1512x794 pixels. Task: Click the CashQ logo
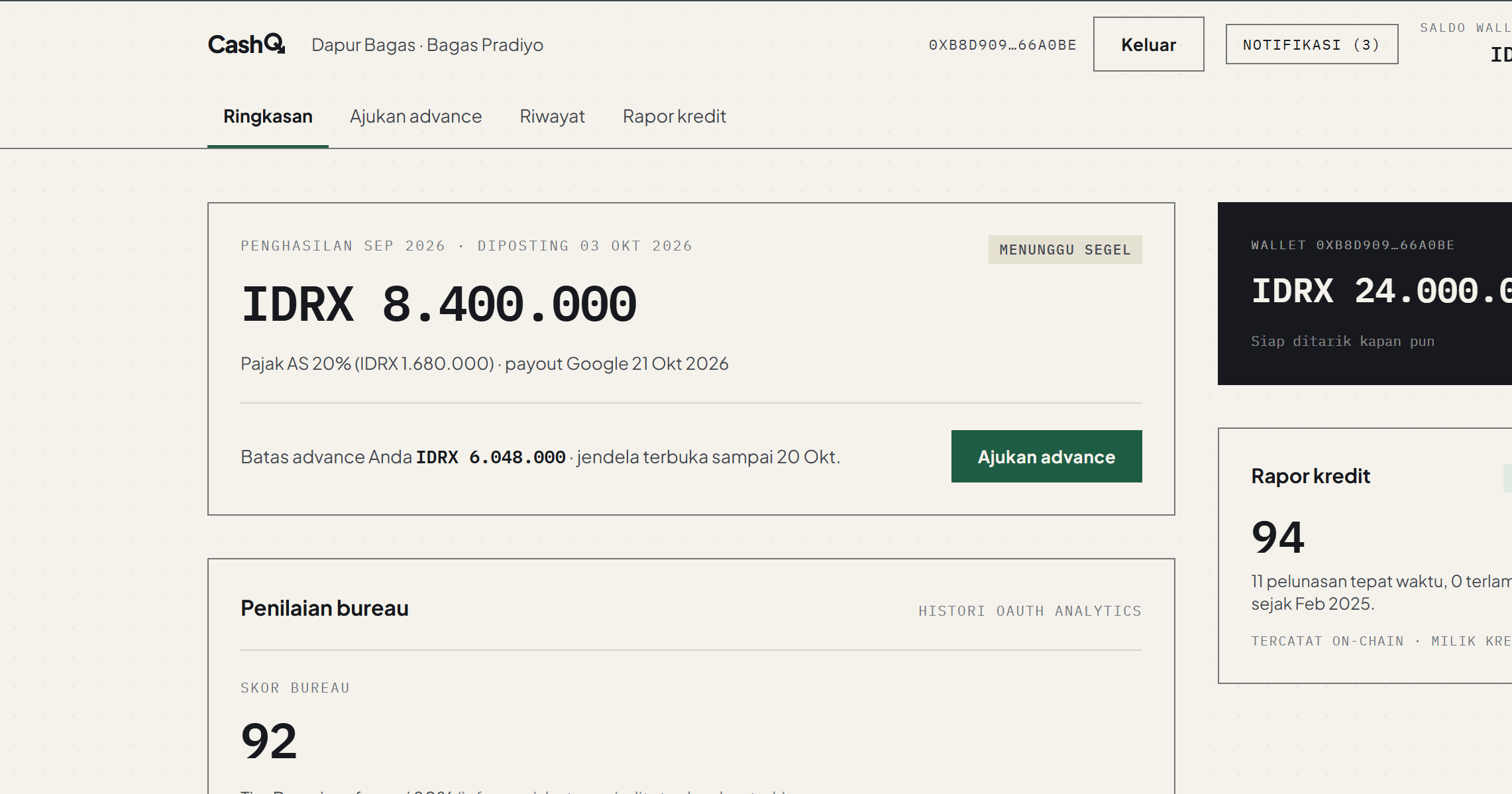click(x=246, y=44)
